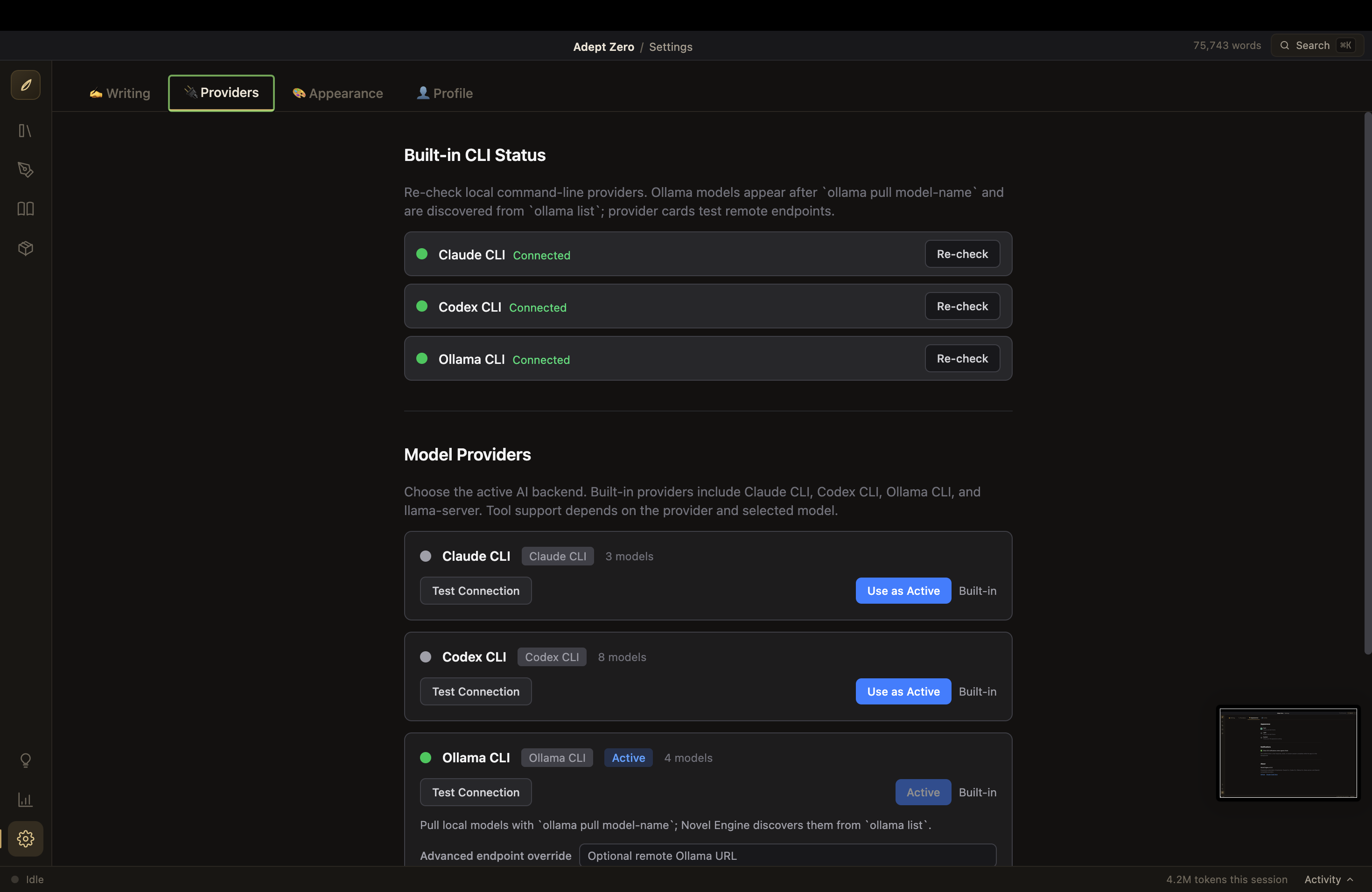Open the lightbulb ideas icon
The width and height of the screenshot is (1372, 892).
click(x=25, y=760)
